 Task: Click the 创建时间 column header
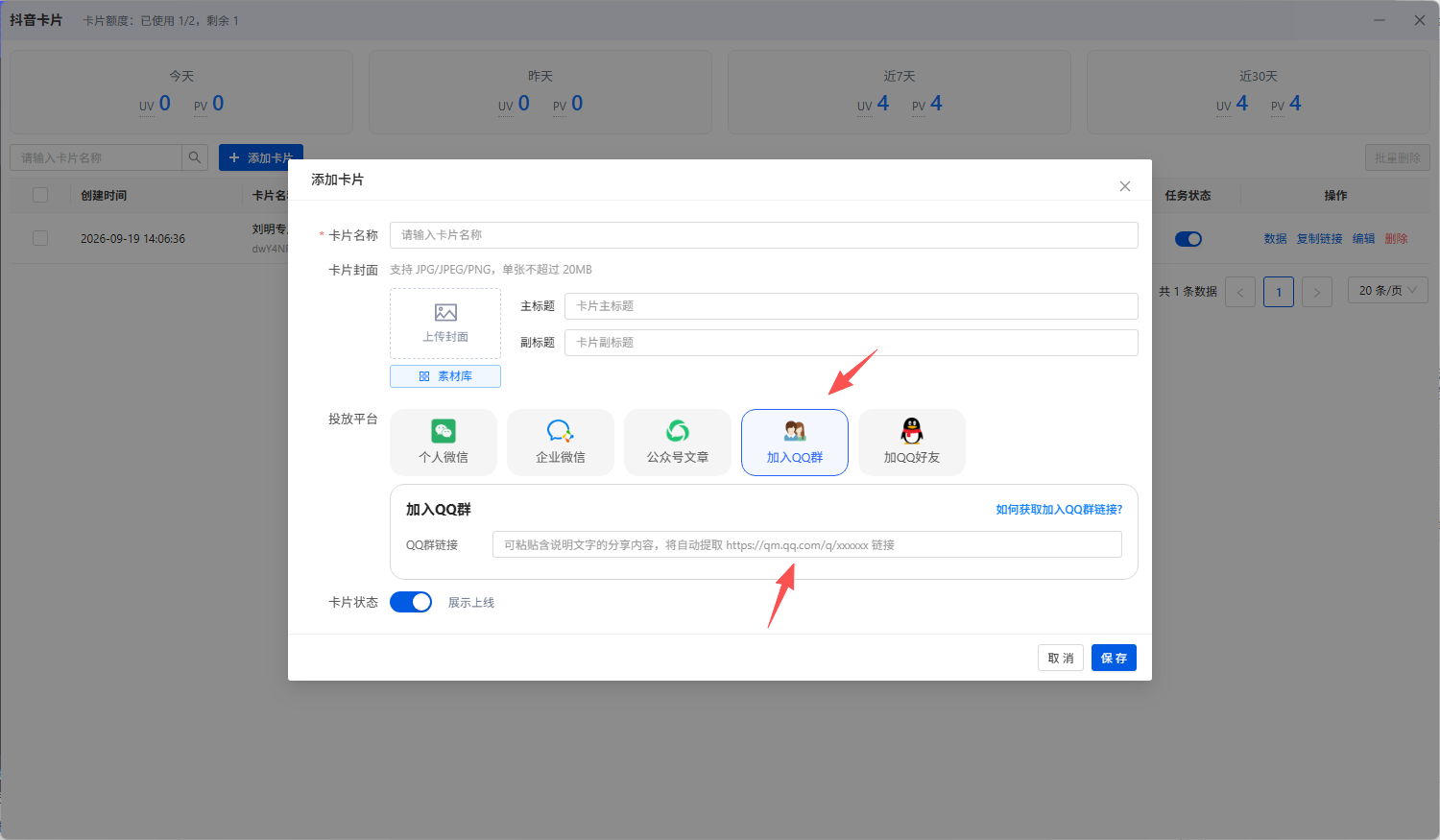click(104, 196)
